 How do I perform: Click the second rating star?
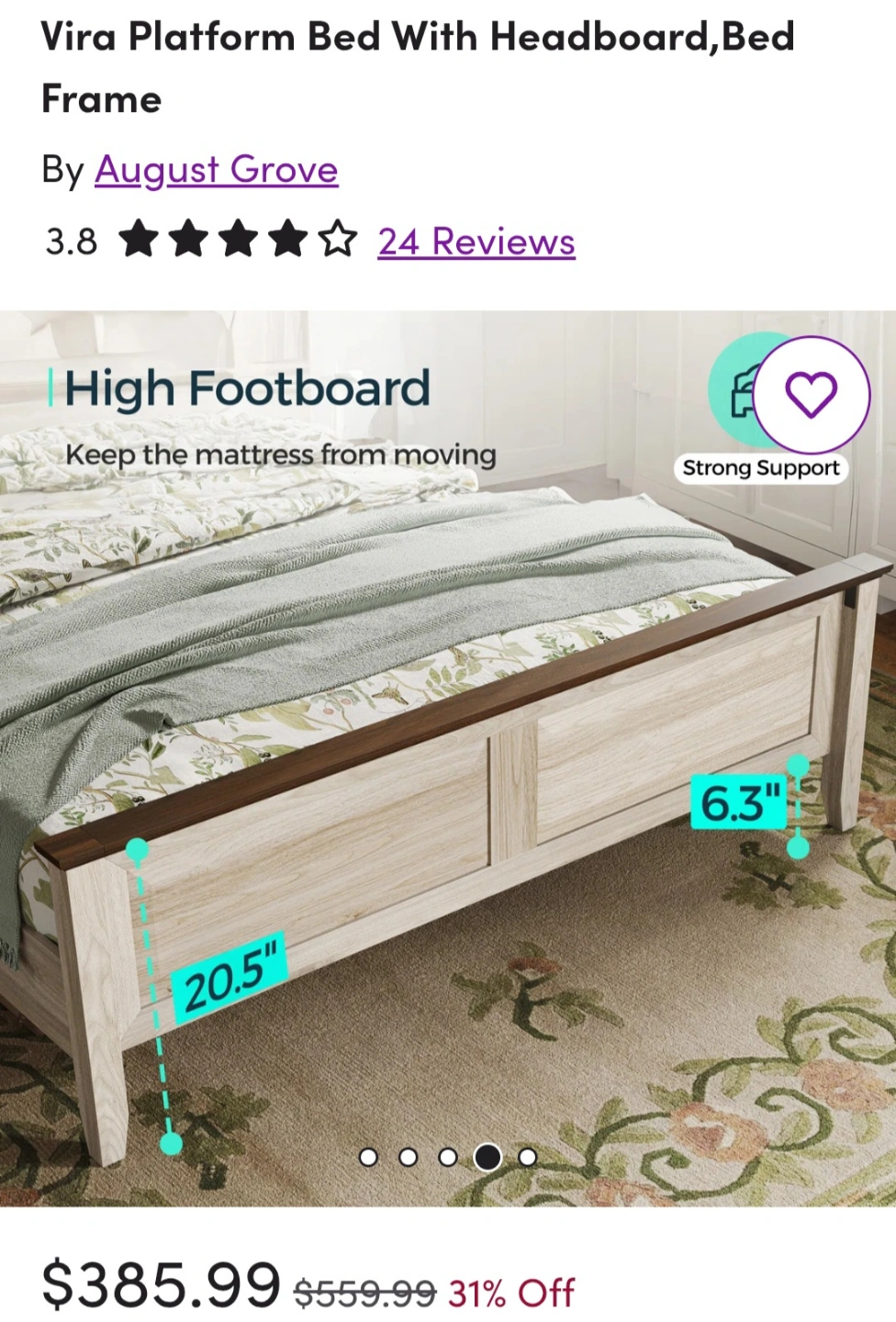tap(189, 239)
